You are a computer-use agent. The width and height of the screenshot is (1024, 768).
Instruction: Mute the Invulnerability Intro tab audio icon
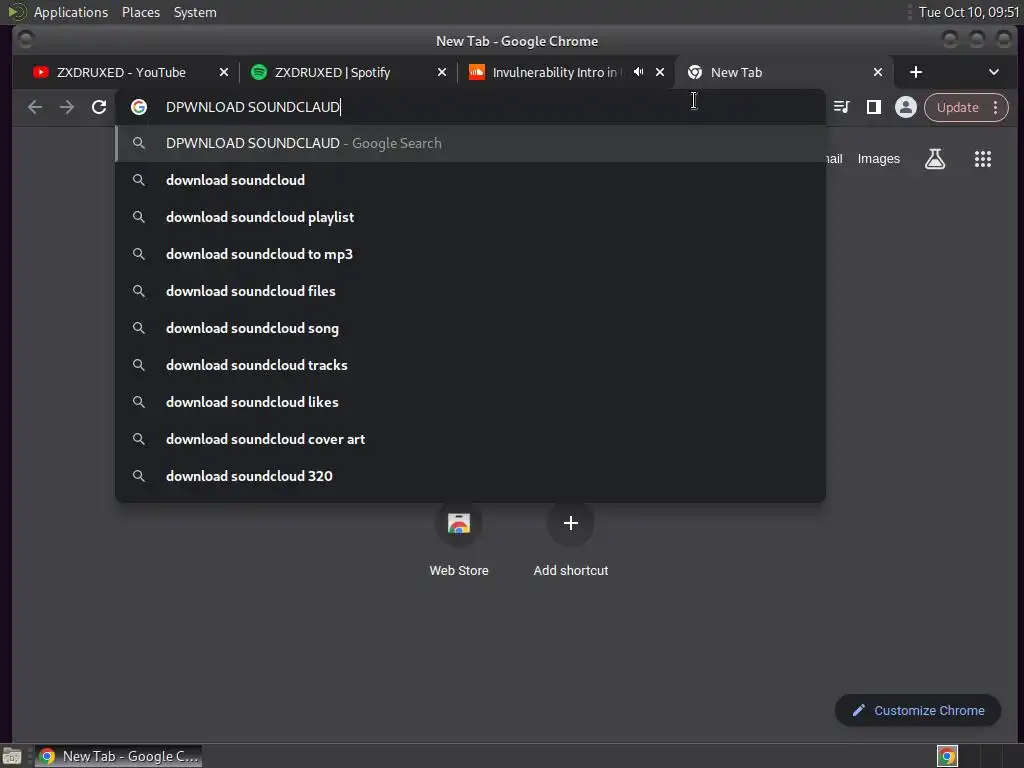click(x=639, y=72)
